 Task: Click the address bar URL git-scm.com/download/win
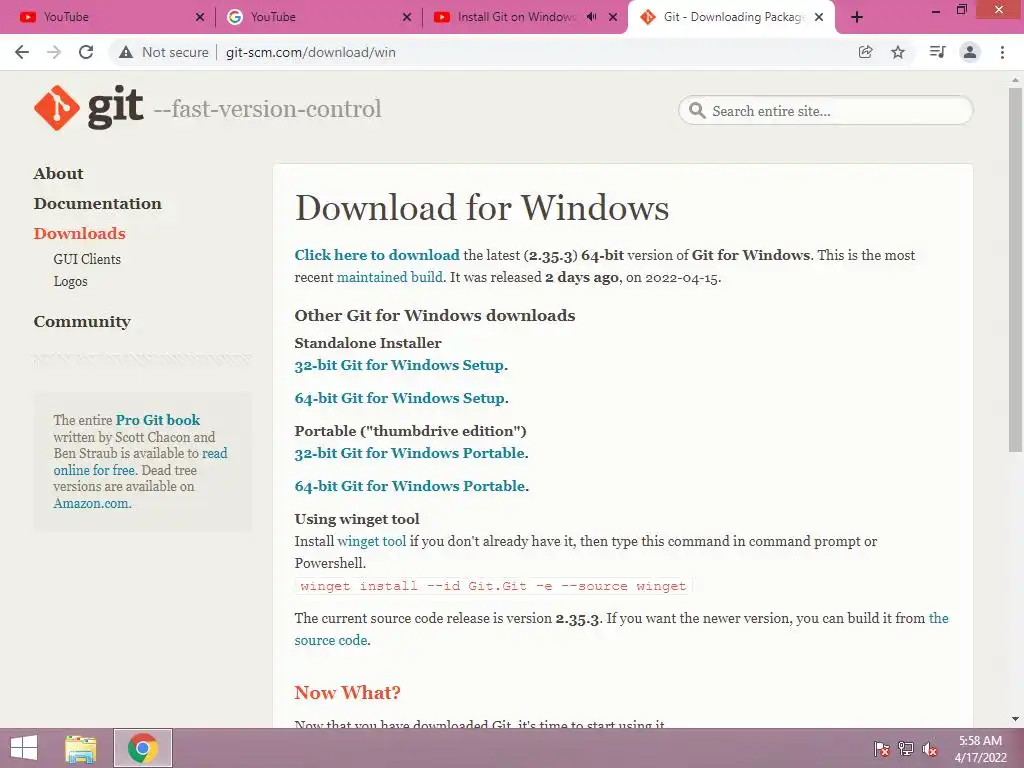coord(311,52)
